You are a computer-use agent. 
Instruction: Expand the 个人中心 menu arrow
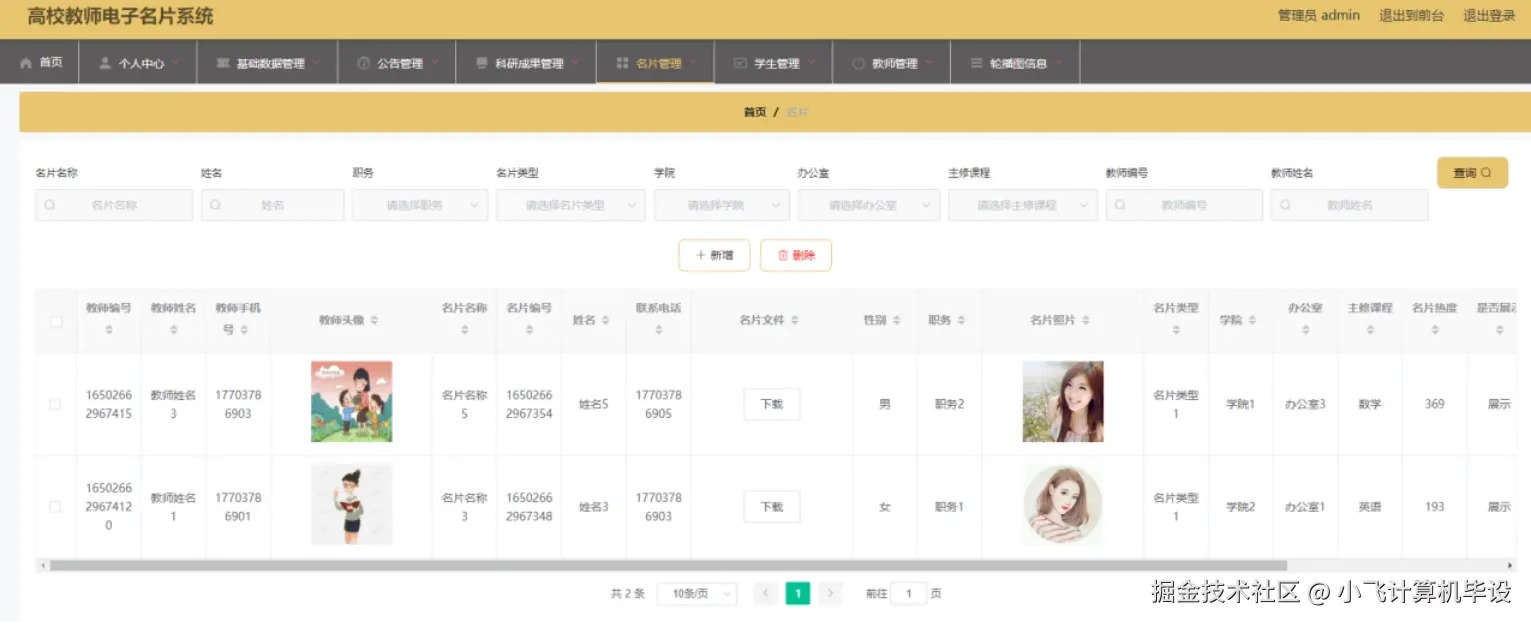tap(176, 63)
